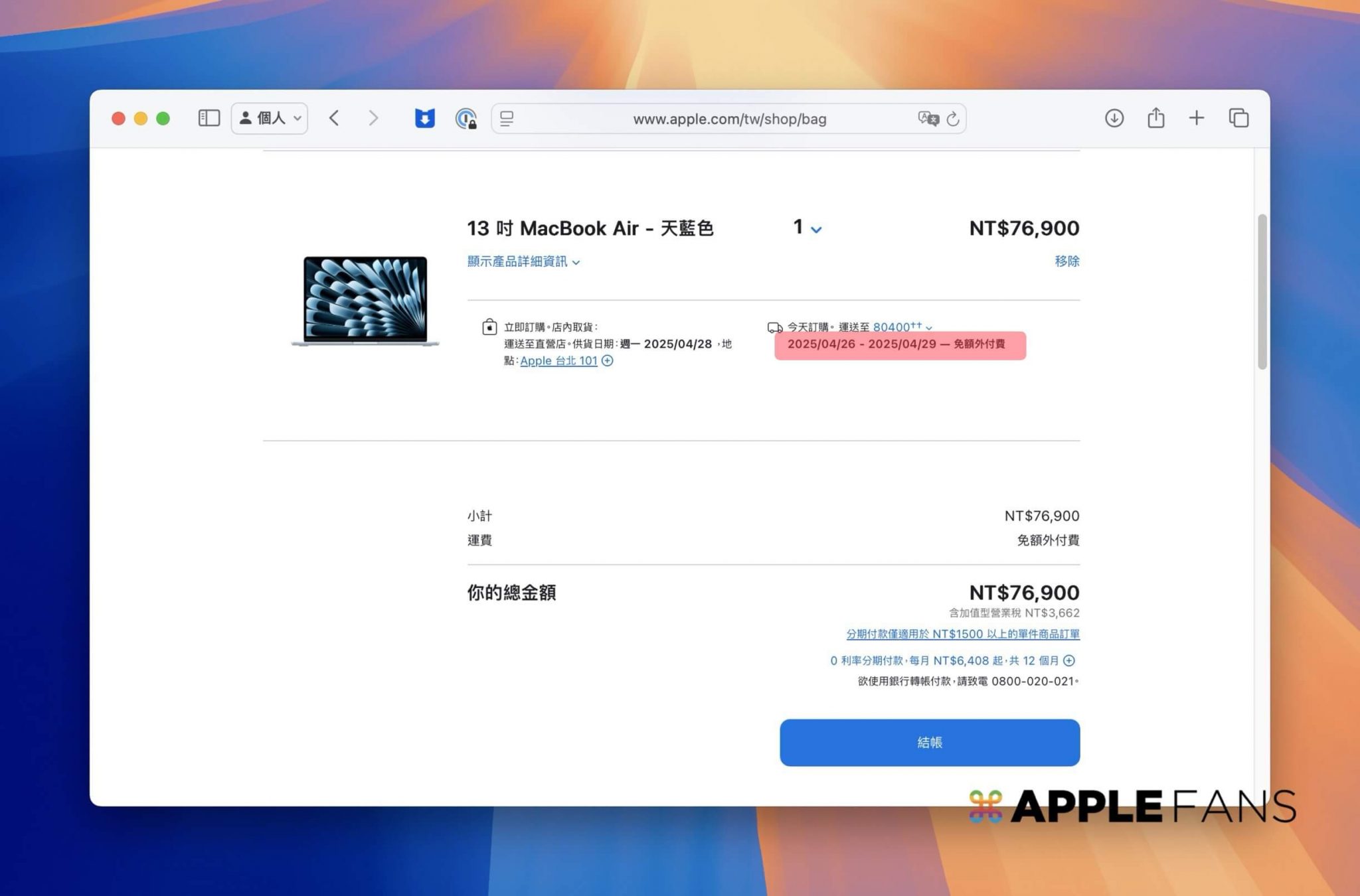Click the apple.com/tw/shop/bag address field
1360x896 pixels.
(x=729, y=119)
